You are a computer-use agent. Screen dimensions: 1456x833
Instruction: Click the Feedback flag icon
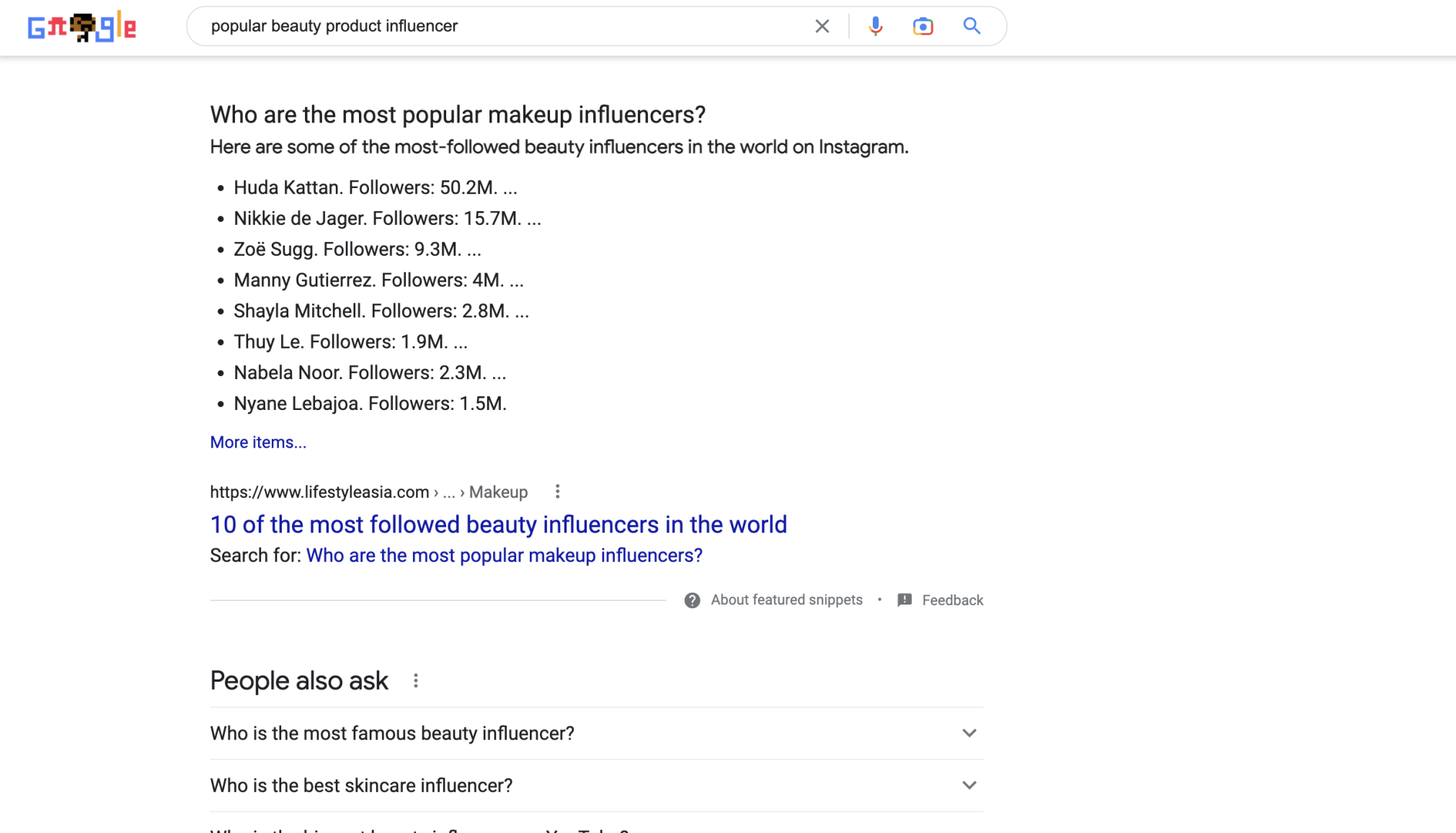pyautogui.click(x=904, y=599)
